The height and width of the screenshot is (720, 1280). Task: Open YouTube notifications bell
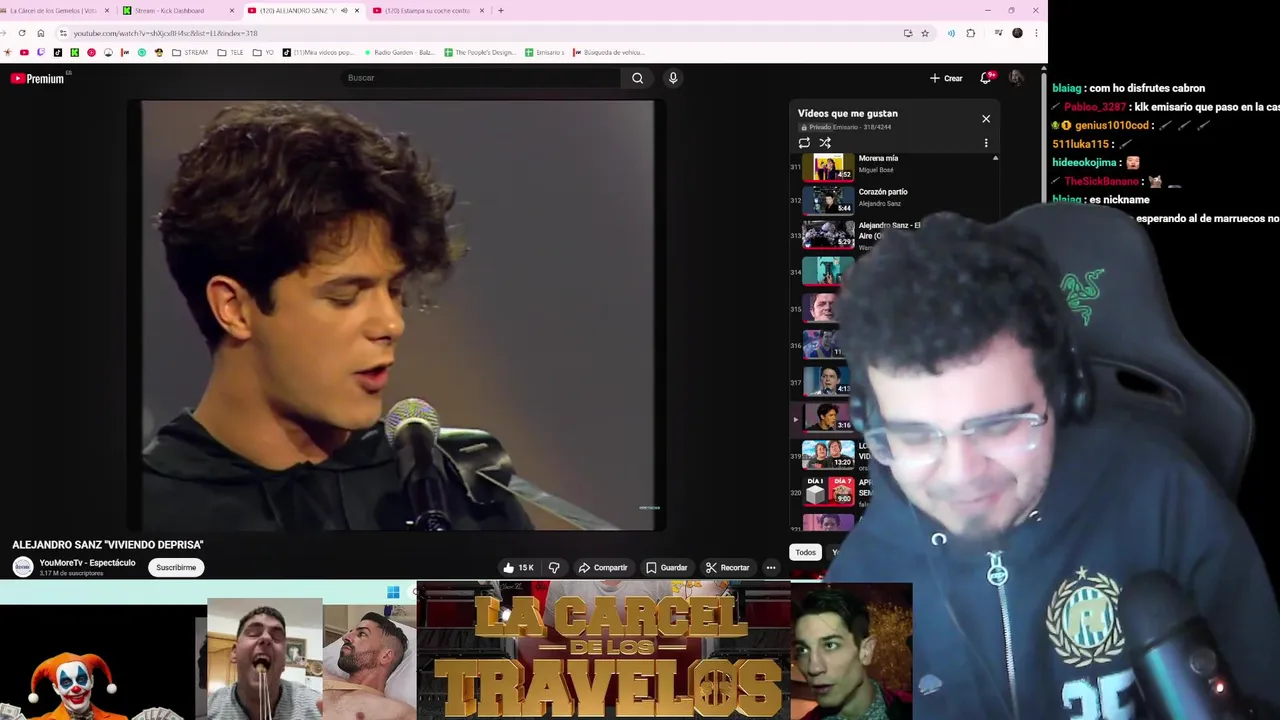[x=986, y=78]
